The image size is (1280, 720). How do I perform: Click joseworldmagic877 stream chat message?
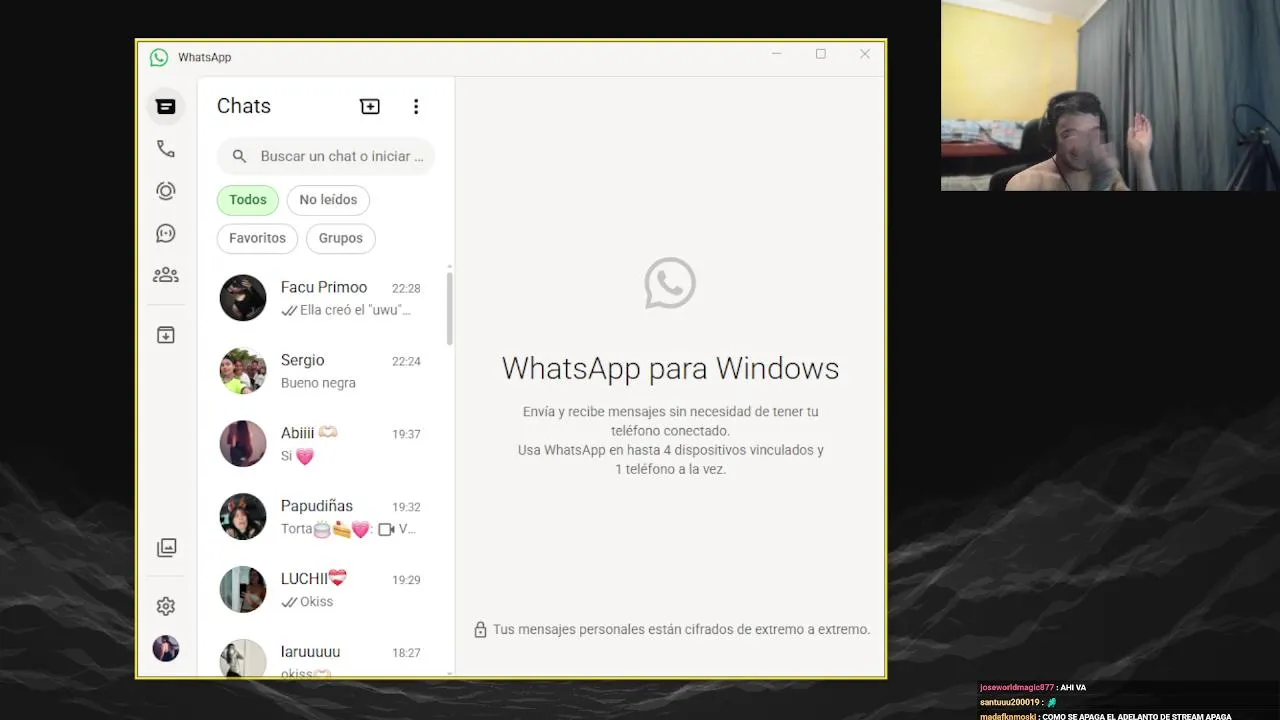coord(1033,688)
